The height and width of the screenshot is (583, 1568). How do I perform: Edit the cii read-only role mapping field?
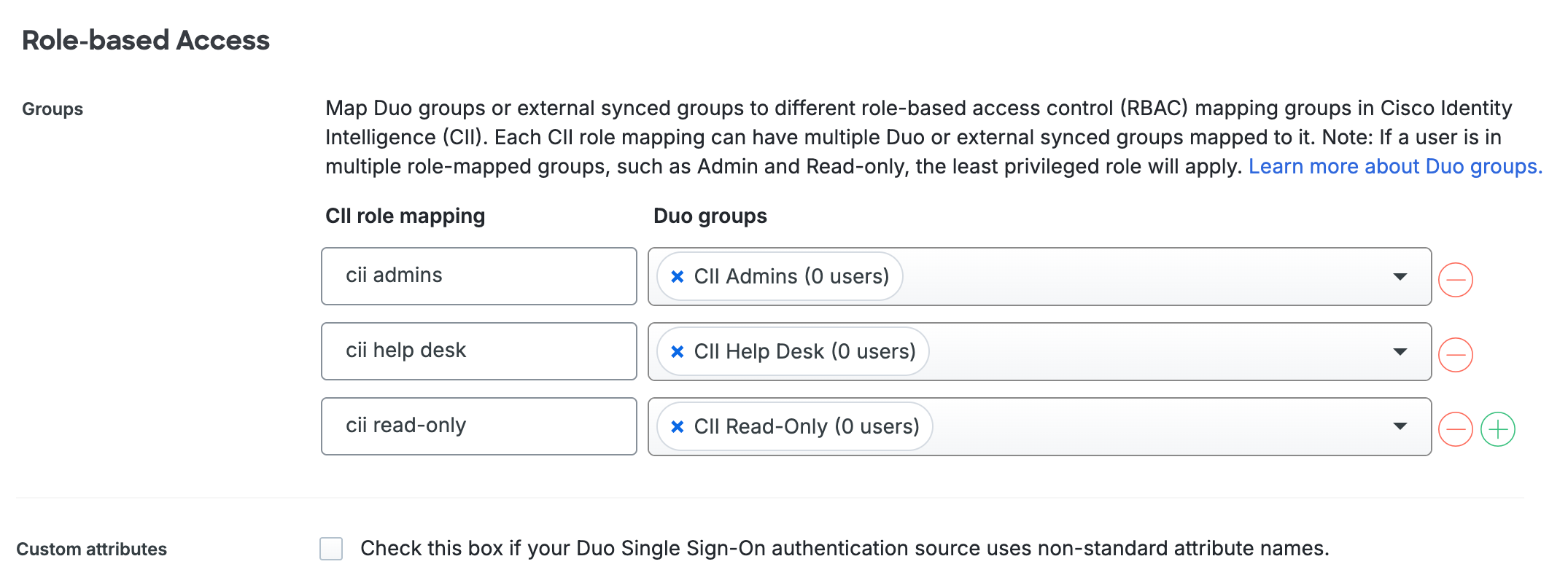pyautogui.click(x=479, y=426)
